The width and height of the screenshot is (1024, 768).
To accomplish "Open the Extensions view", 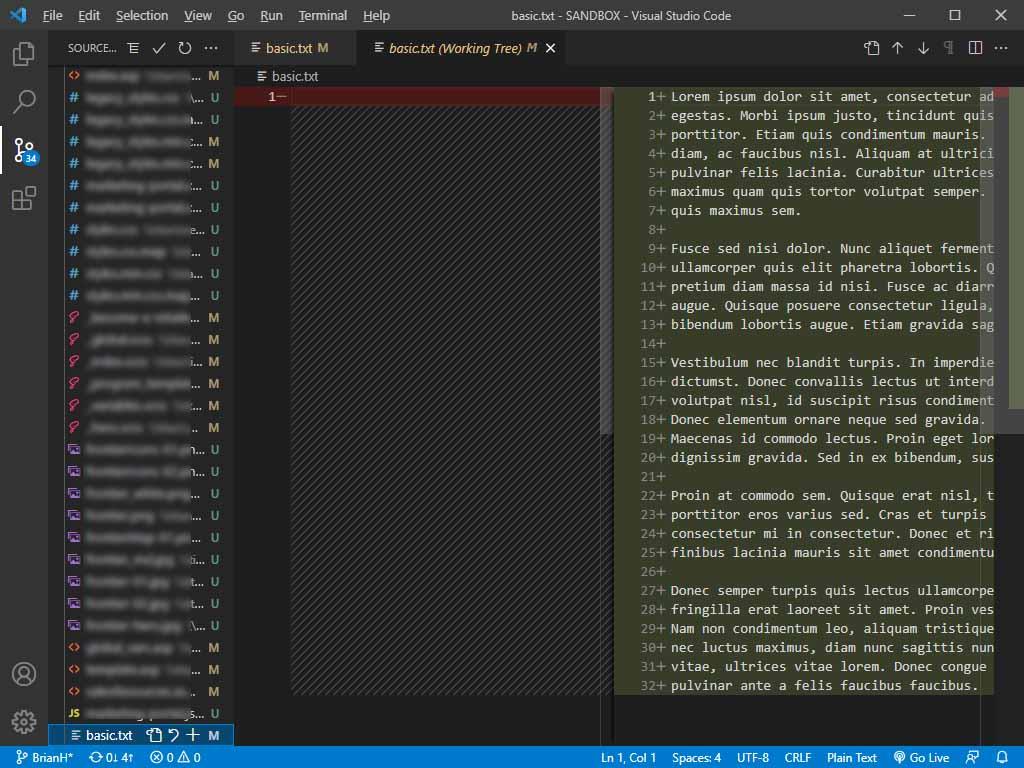I will click(24, 198).
